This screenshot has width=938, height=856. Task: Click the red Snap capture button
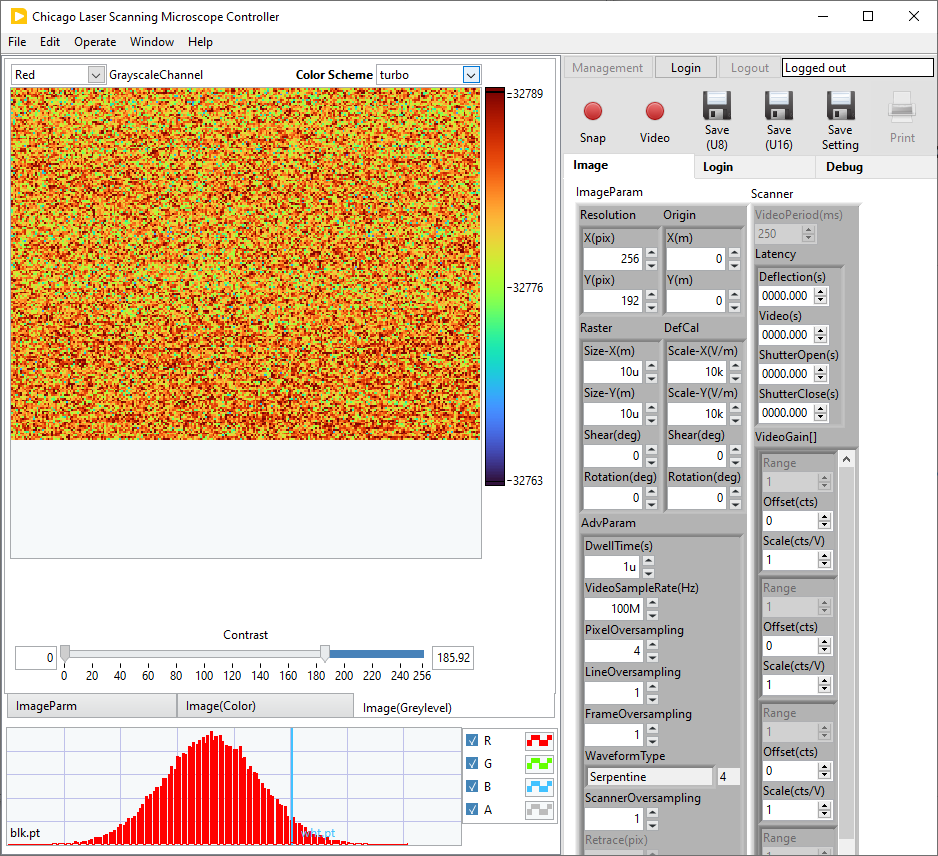coord(592,112)
